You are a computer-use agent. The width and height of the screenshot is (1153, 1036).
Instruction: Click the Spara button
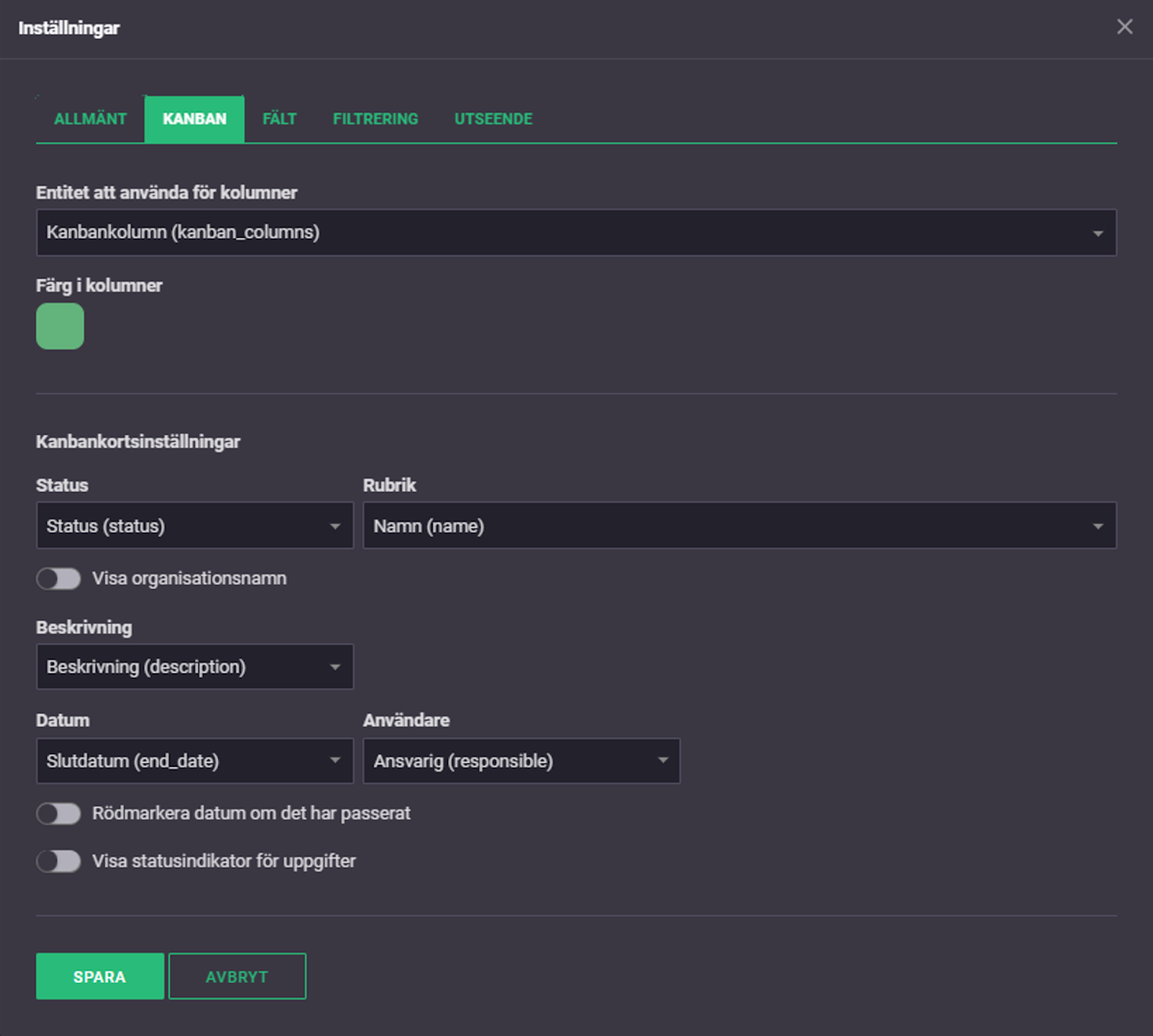click(x=100, y=976)
